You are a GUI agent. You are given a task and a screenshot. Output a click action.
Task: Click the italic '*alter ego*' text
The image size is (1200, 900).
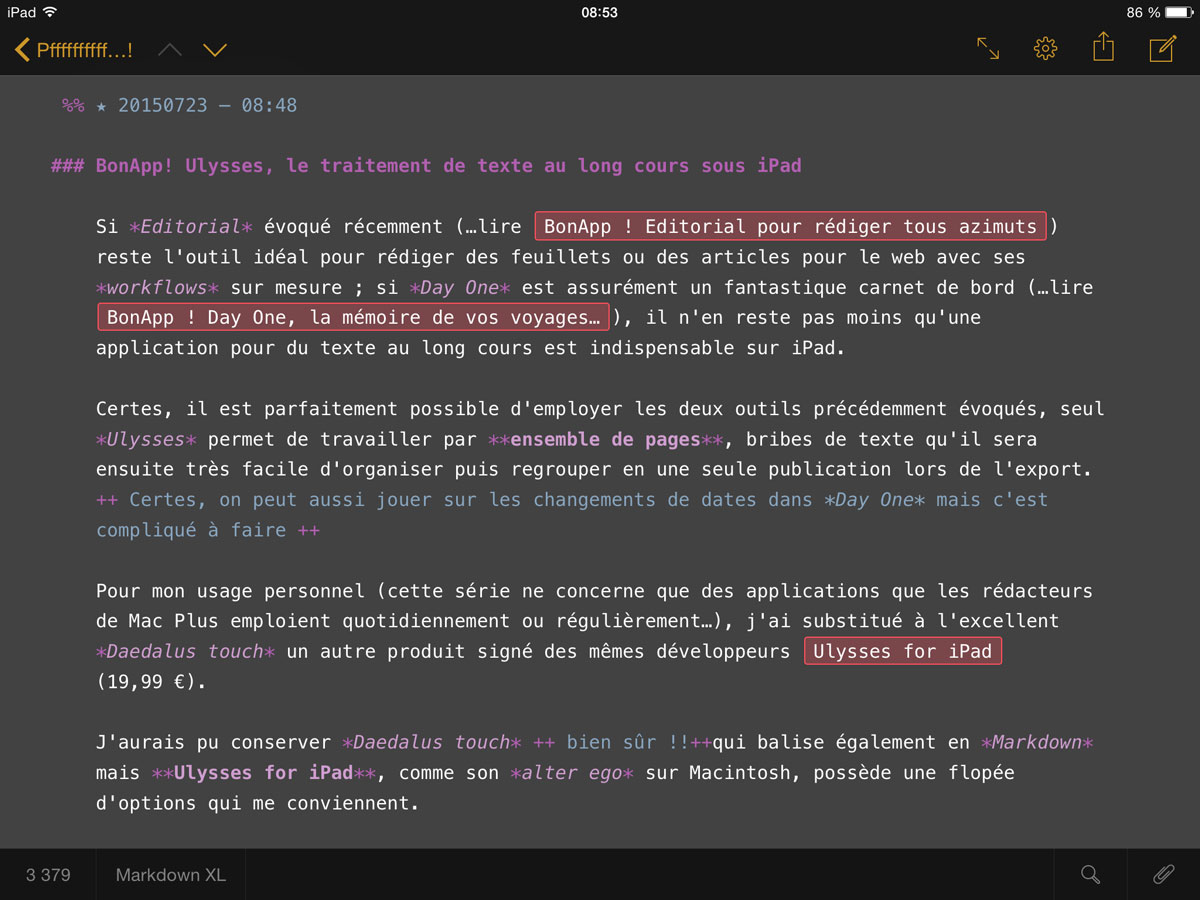point(572,773)
